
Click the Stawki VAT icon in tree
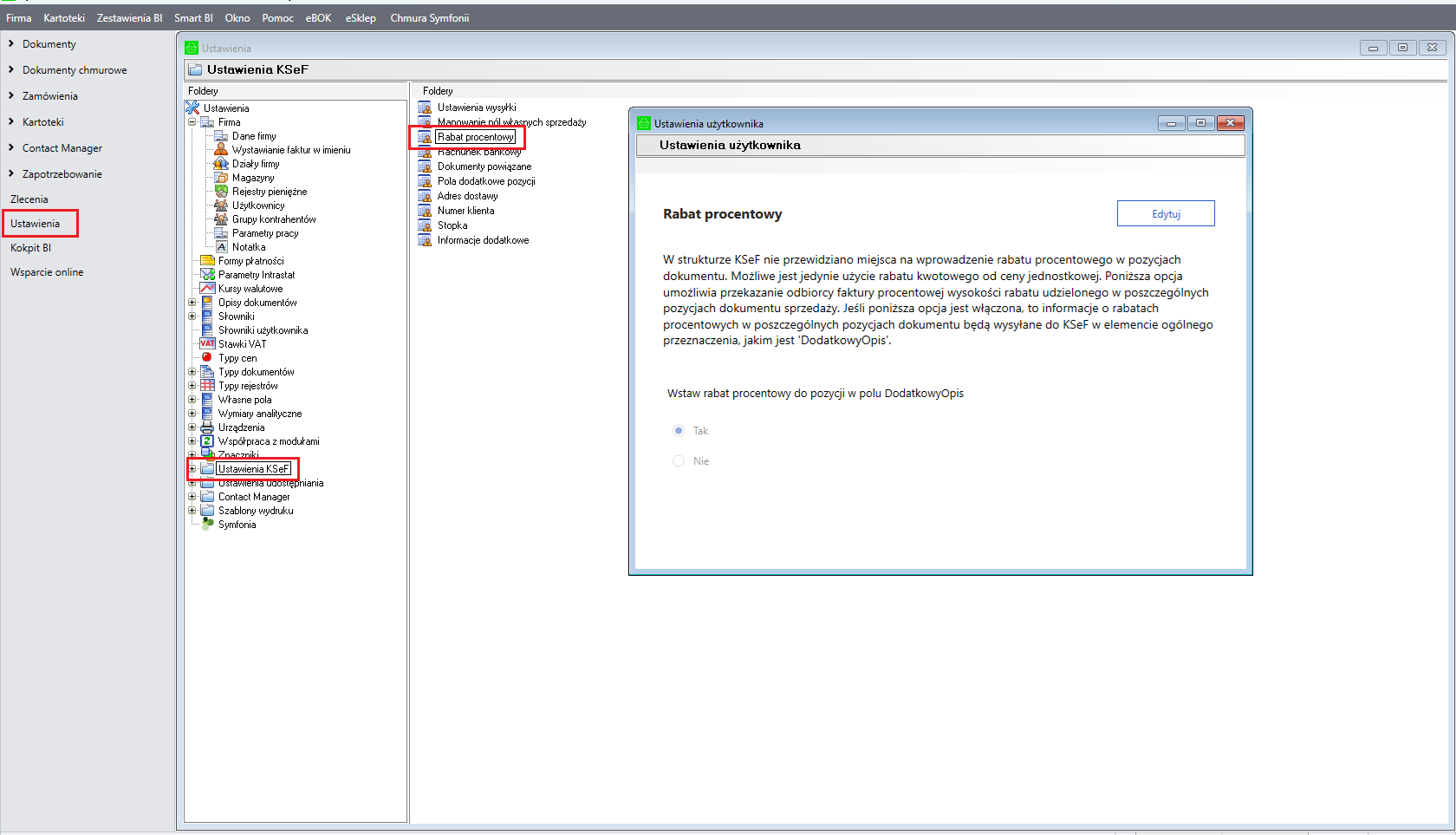coord(207,344)
